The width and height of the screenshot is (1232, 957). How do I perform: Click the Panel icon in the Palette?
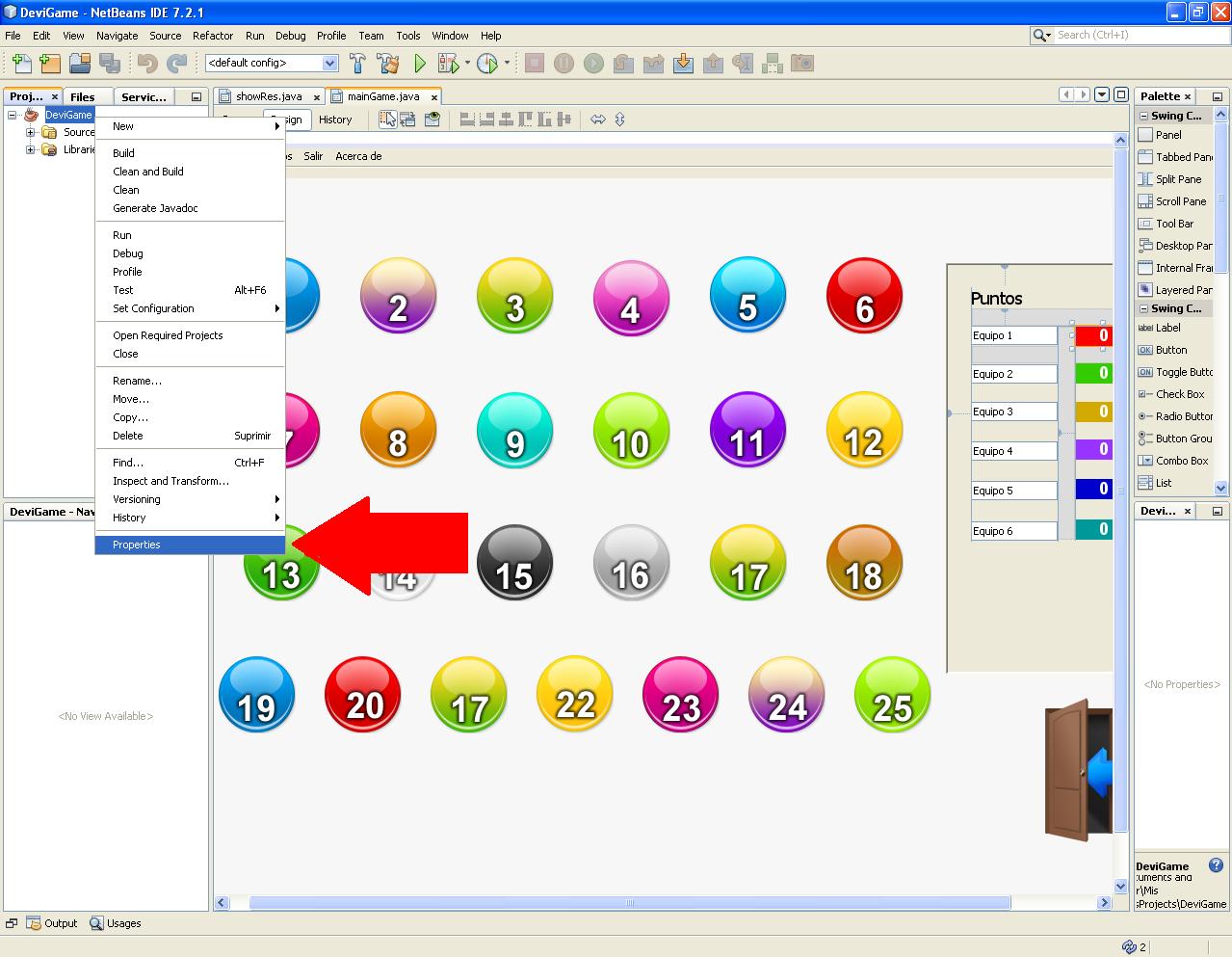tap(1145, 135)
